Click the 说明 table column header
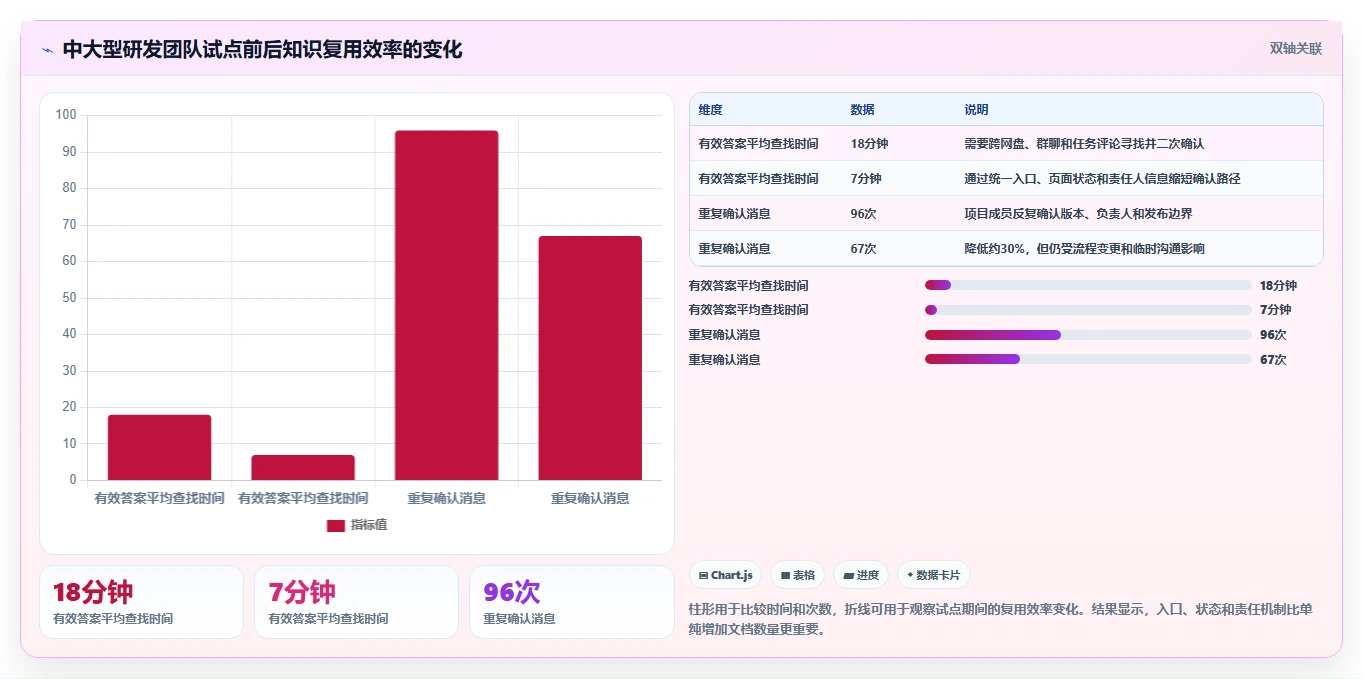The image size is (1363, 679). 976,109
